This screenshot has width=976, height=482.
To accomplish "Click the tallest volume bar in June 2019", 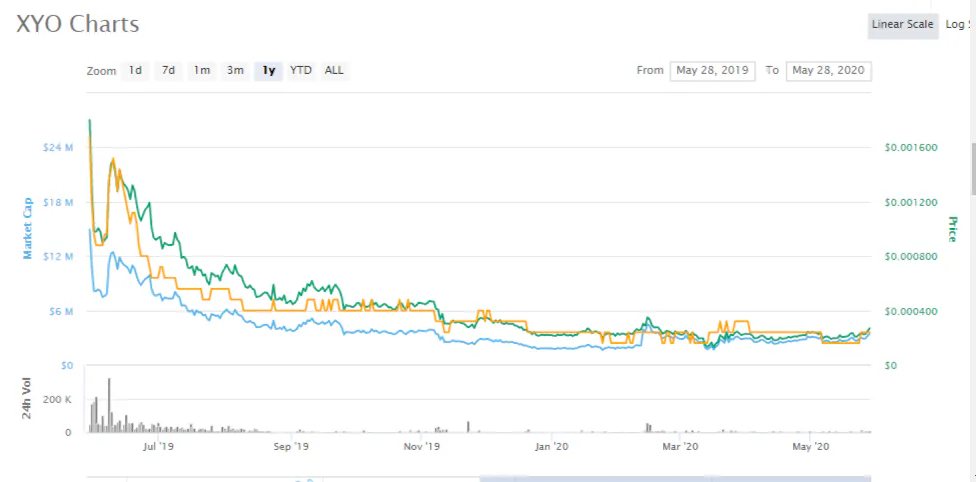I will (x=109, y=405).
